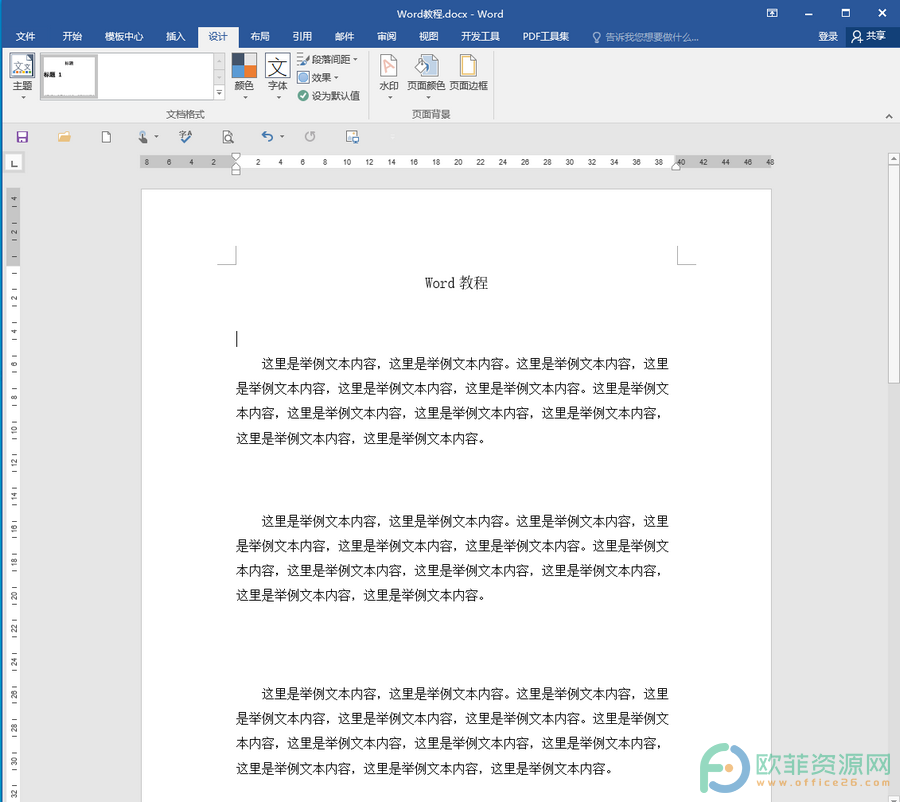Click the first line indent ruler marker
The image size is (900, 802).
click(x=235, y=157)
